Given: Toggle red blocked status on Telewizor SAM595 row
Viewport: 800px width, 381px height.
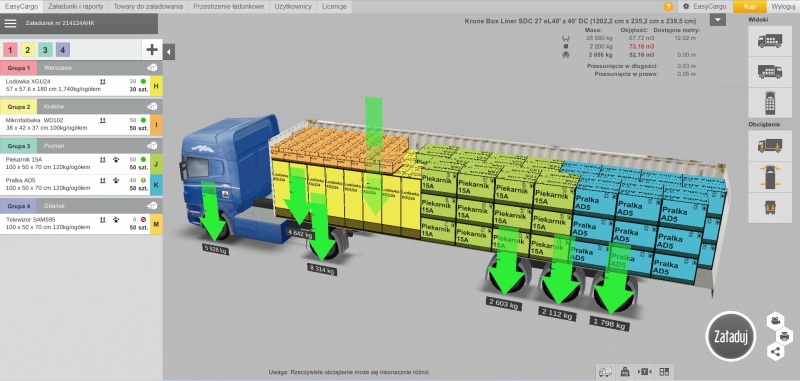Looking at the screenshot, I should tap(143, 220).
